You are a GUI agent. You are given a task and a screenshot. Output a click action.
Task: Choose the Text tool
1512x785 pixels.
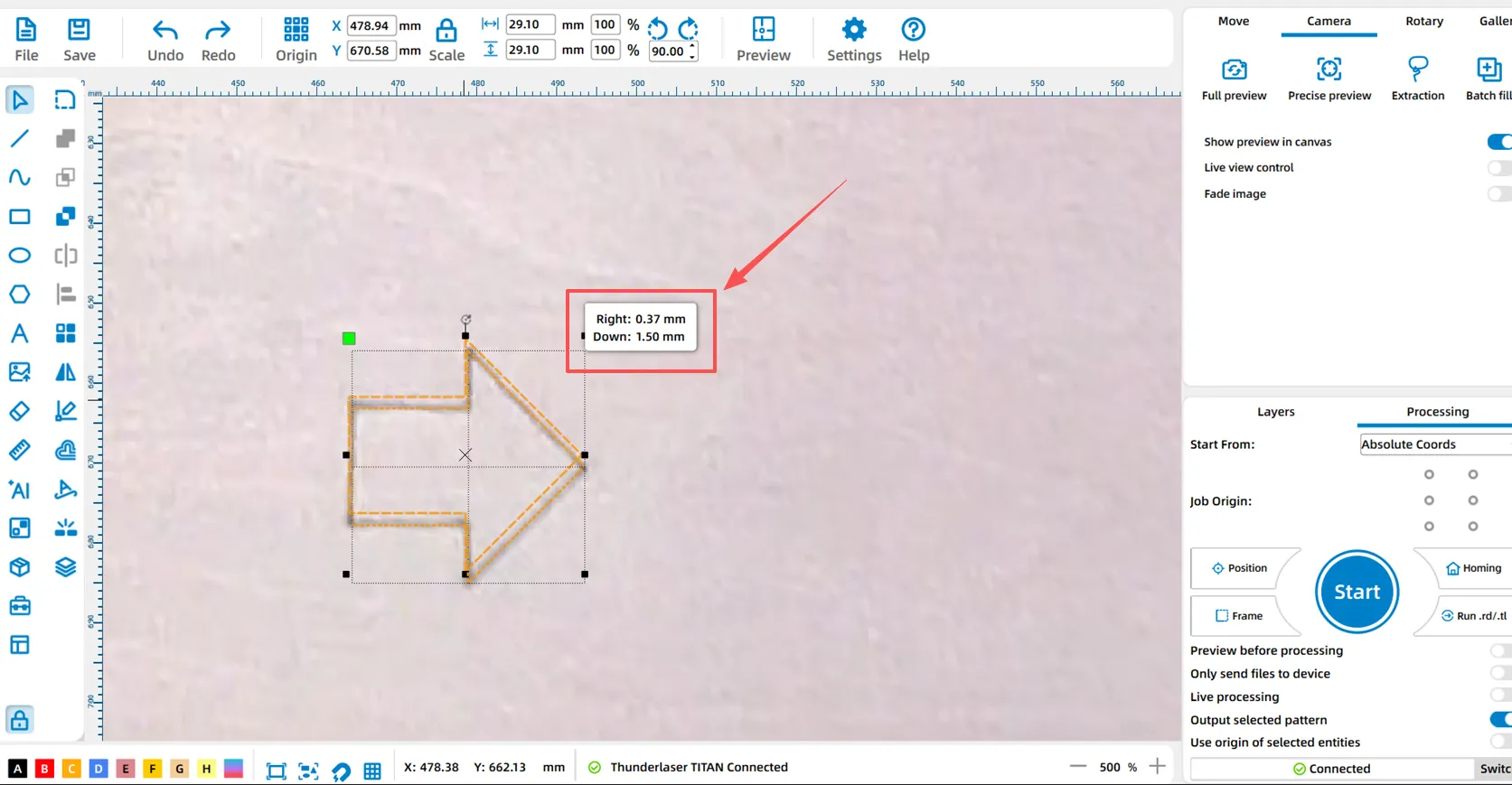click(19, 333)
